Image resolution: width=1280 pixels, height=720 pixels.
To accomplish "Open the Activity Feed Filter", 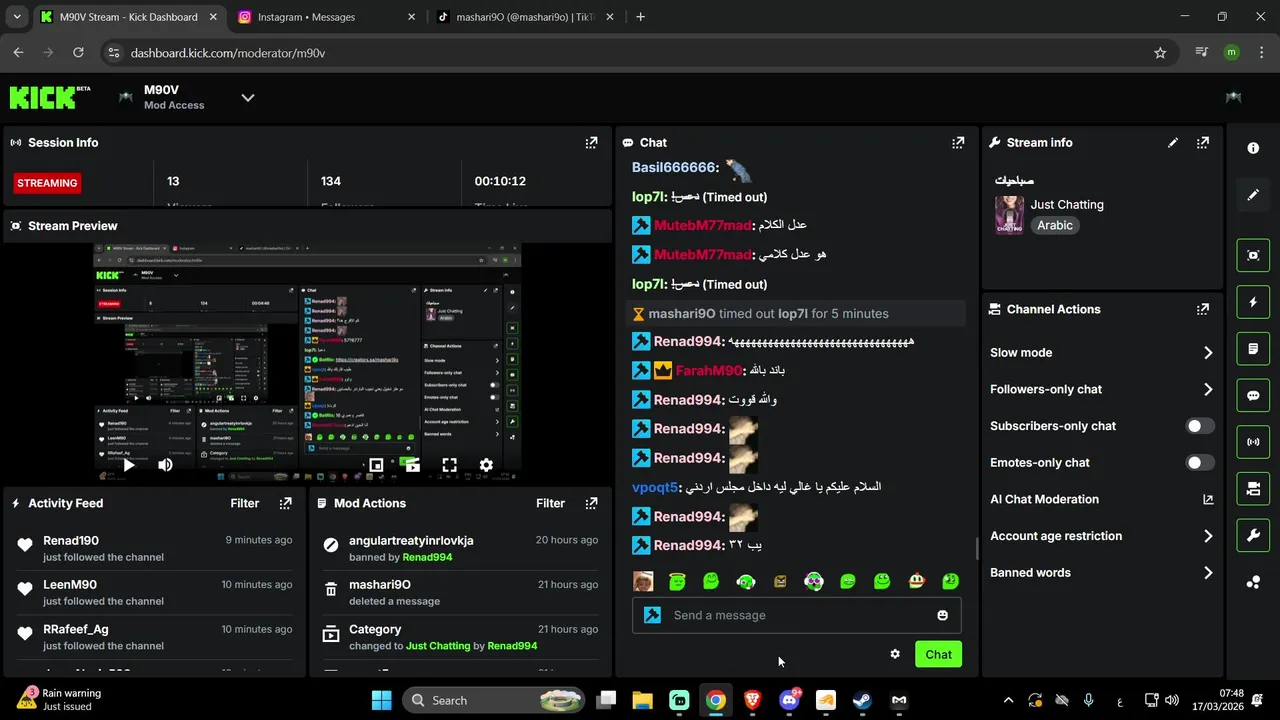I will coord(245,504).
